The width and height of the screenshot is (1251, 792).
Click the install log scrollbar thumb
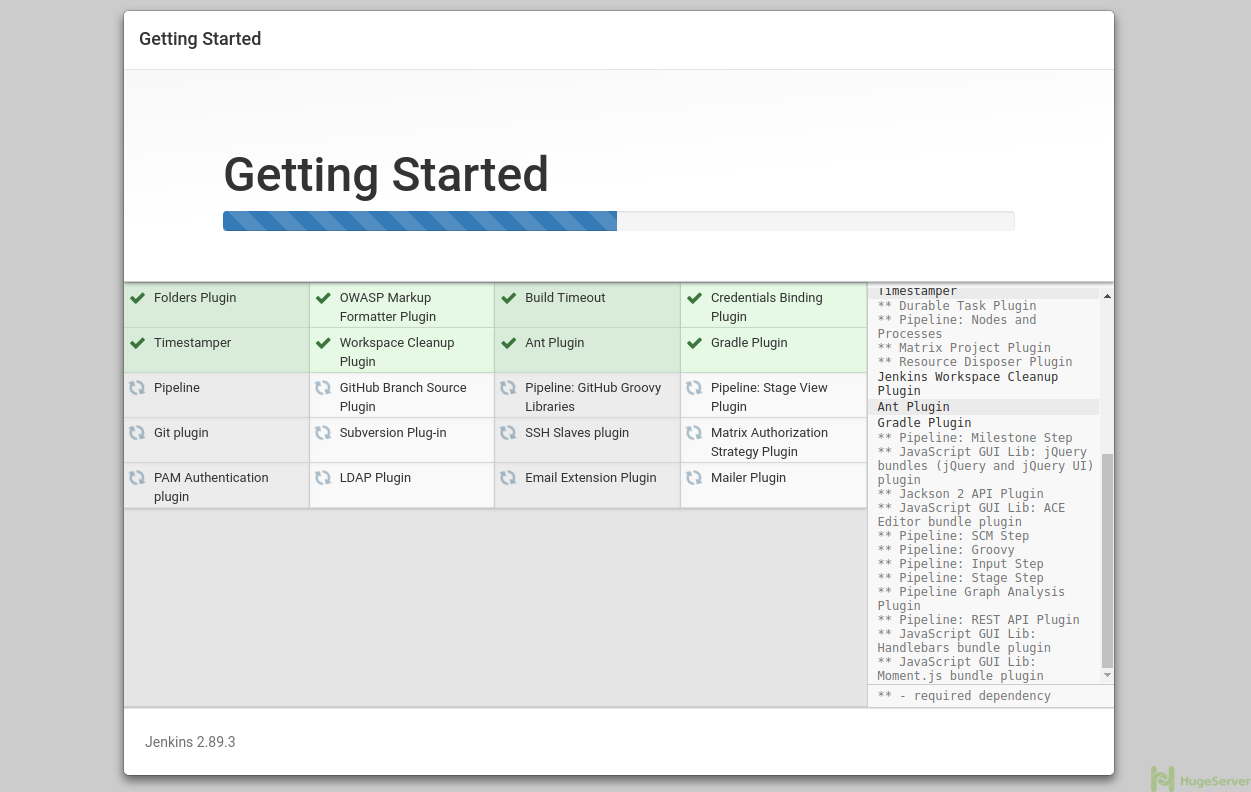coord(1106,560)
